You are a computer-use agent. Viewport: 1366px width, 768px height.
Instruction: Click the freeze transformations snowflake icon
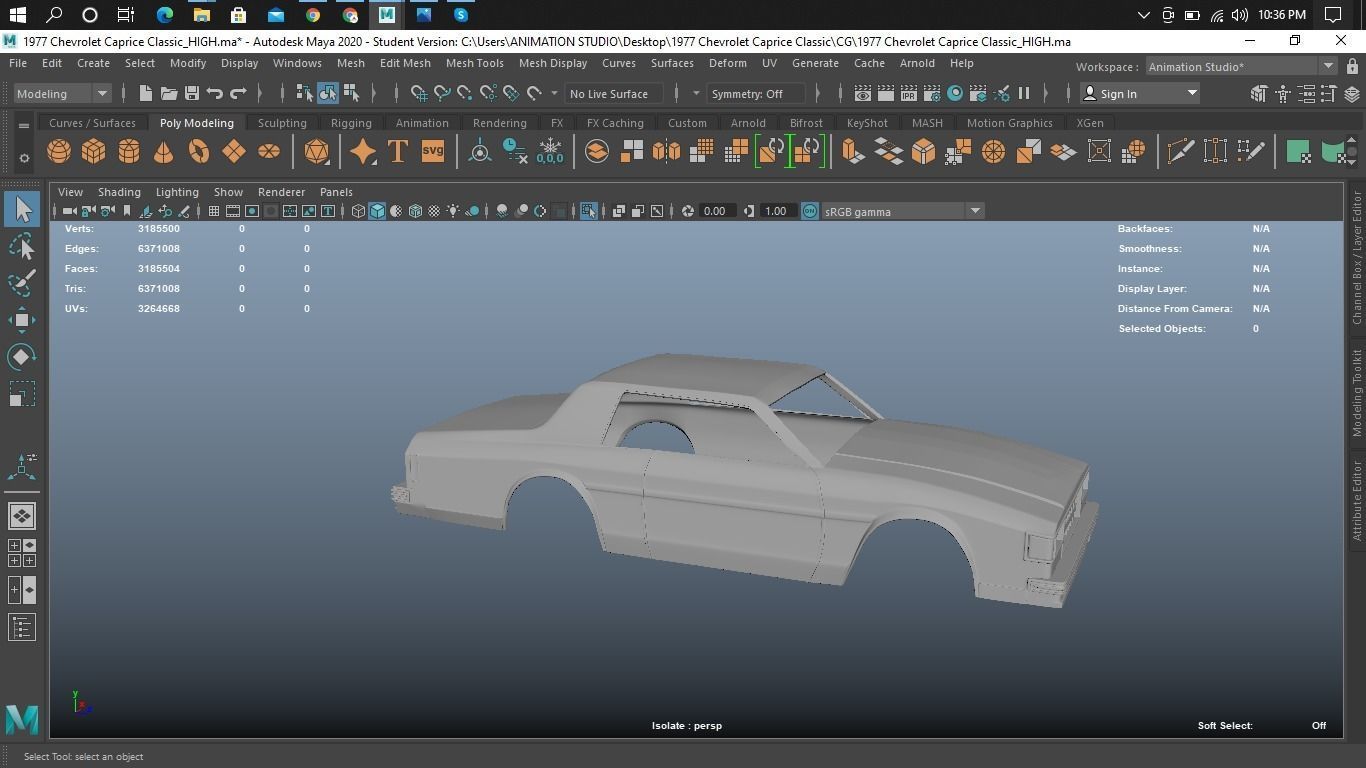550,151
